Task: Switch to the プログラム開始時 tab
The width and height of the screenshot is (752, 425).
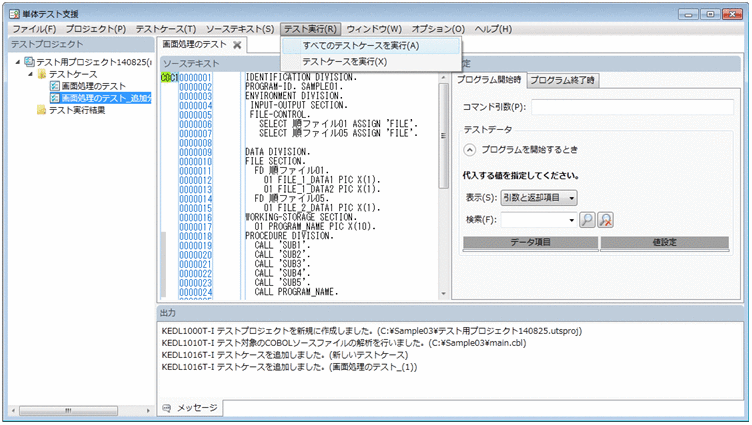Action: (489, 80)
